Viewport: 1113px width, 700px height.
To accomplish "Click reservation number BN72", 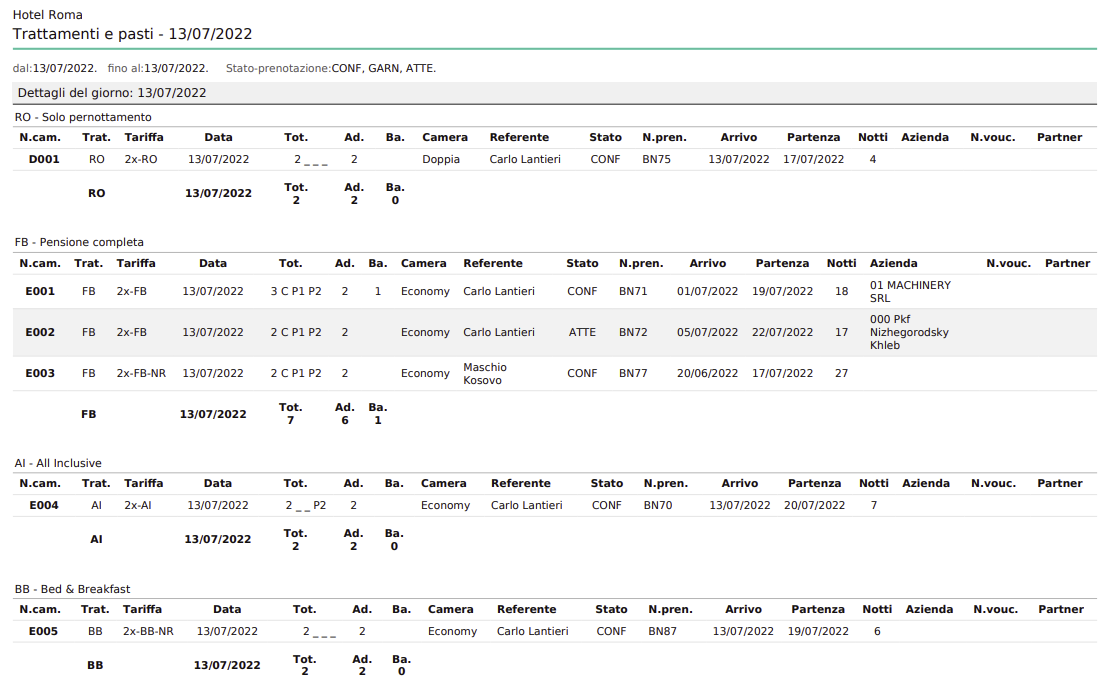I will click(x=633, y=333).
